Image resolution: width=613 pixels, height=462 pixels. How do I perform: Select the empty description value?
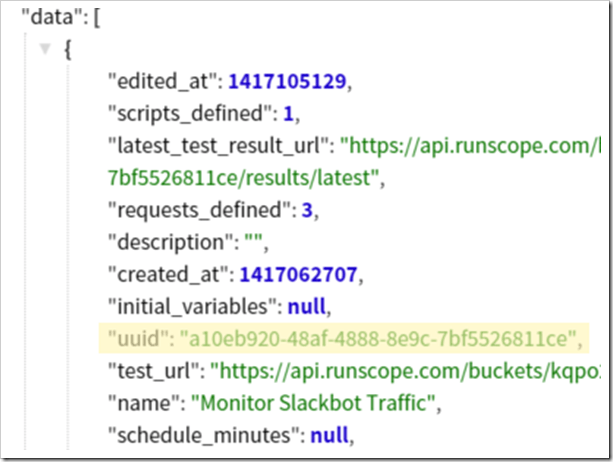(x=253, y=238)
